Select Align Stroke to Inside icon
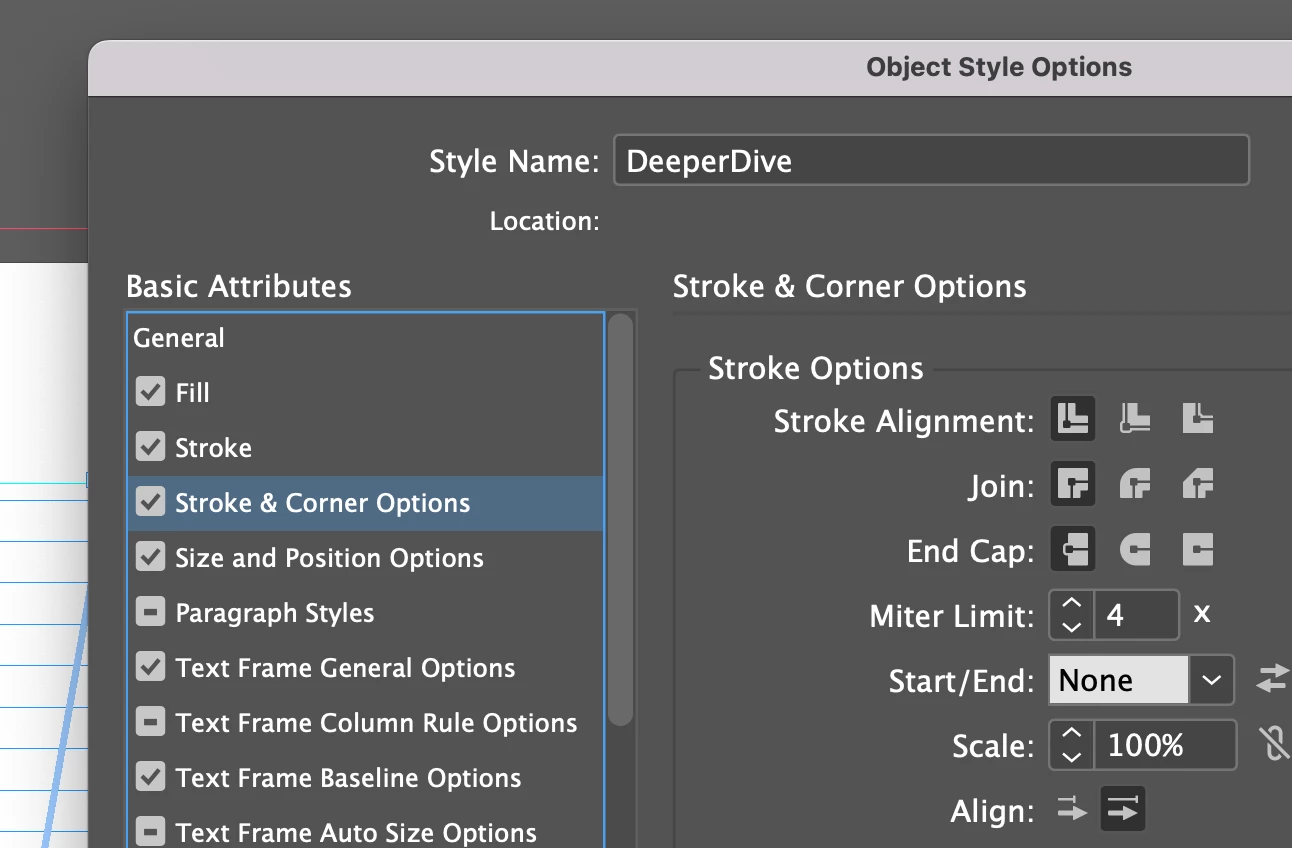Viewport: 1292px width, 848px height. click(x=1135, y=419)
